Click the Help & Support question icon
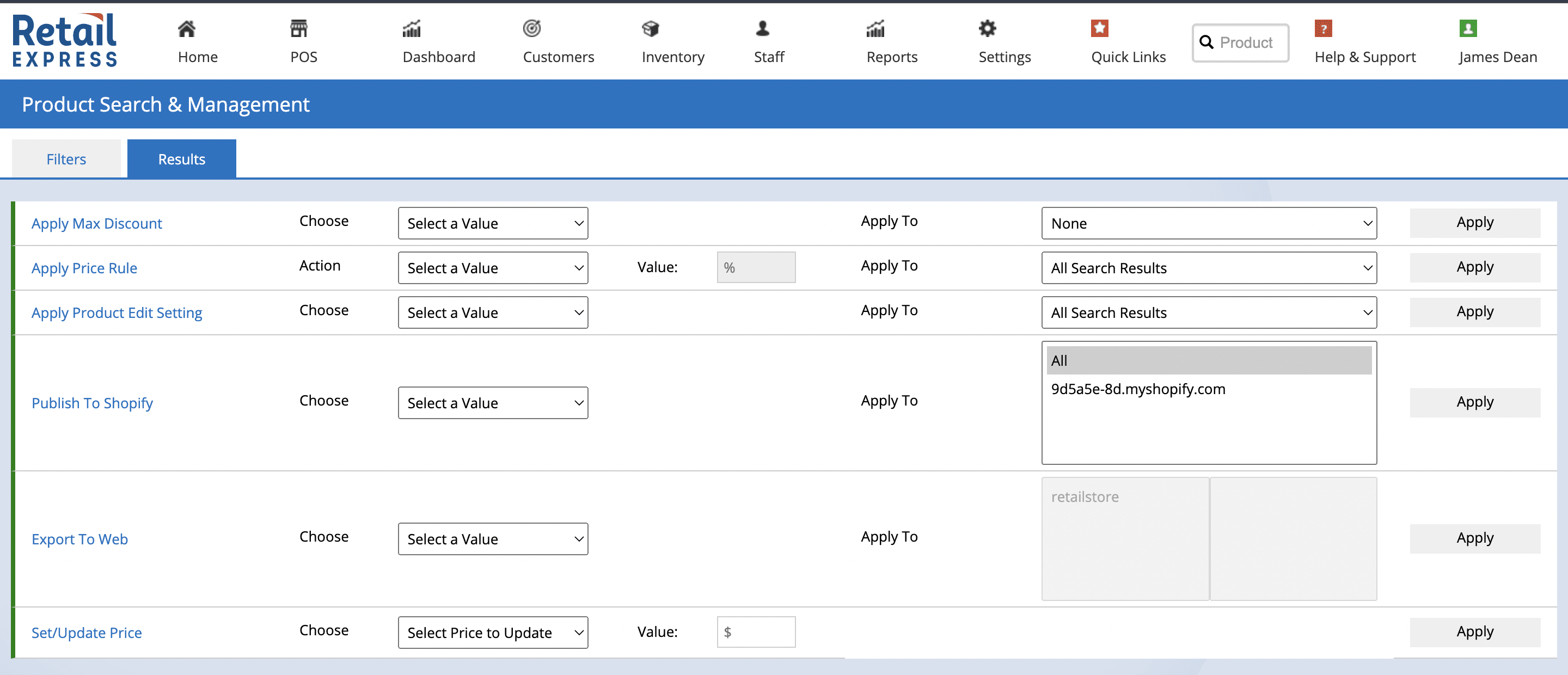The height and width of the screenshot is (675, 1568). coord(1324,28)
